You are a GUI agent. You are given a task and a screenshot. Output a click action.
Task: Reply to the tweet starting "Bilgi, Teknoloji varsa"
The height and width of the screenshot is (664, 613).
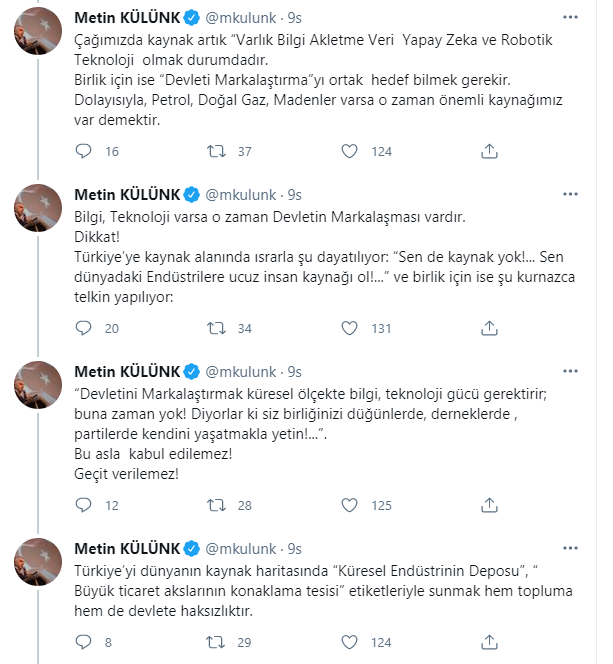(86, 328)
